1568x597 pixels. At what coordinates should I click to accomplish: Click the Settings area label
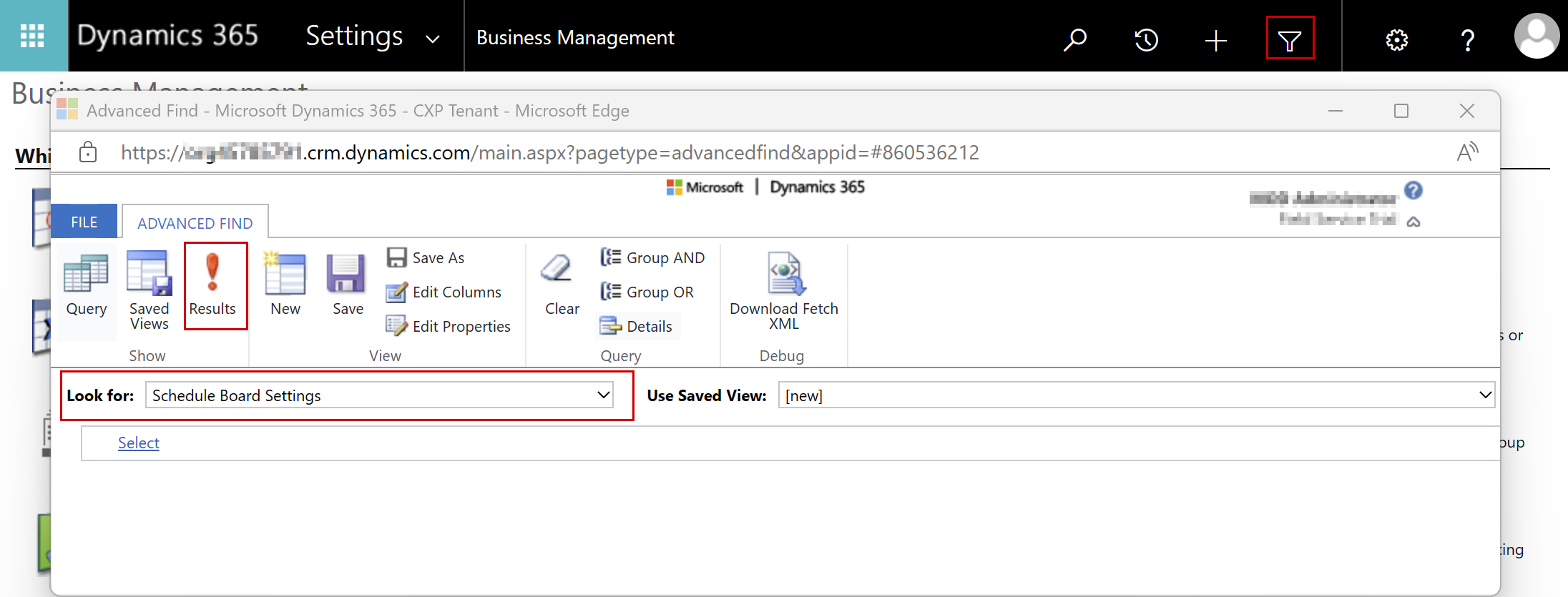click(354, 36)
